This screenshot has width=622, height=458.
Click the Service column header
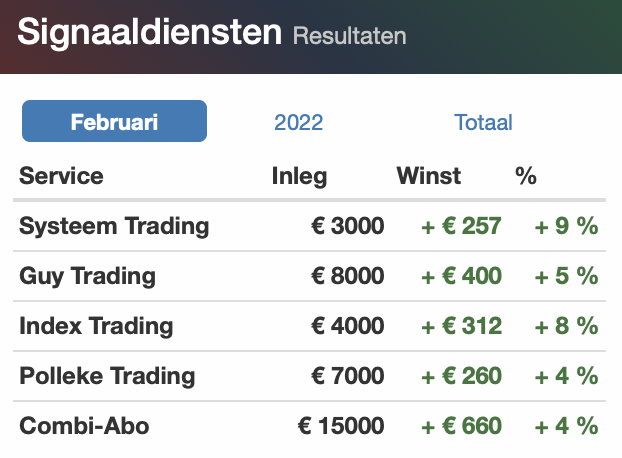tap(61, 176)
